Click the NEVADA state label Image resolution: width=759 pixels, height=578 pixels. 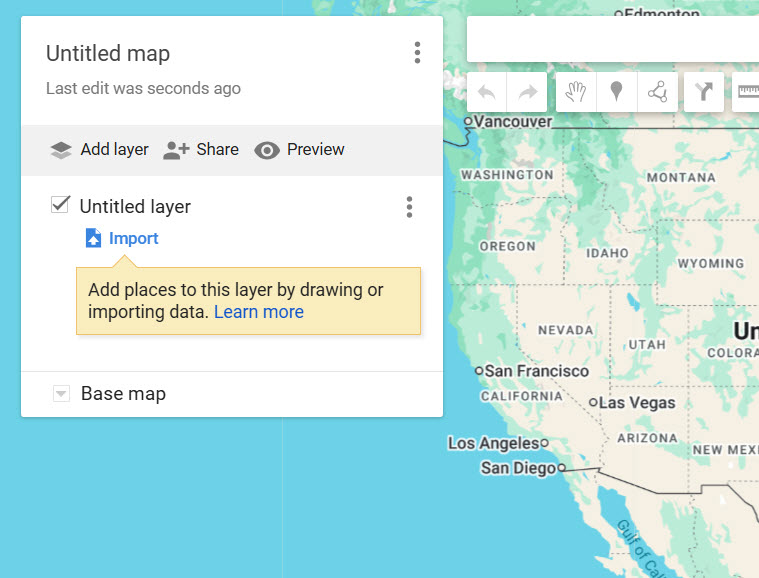point(565,331)
